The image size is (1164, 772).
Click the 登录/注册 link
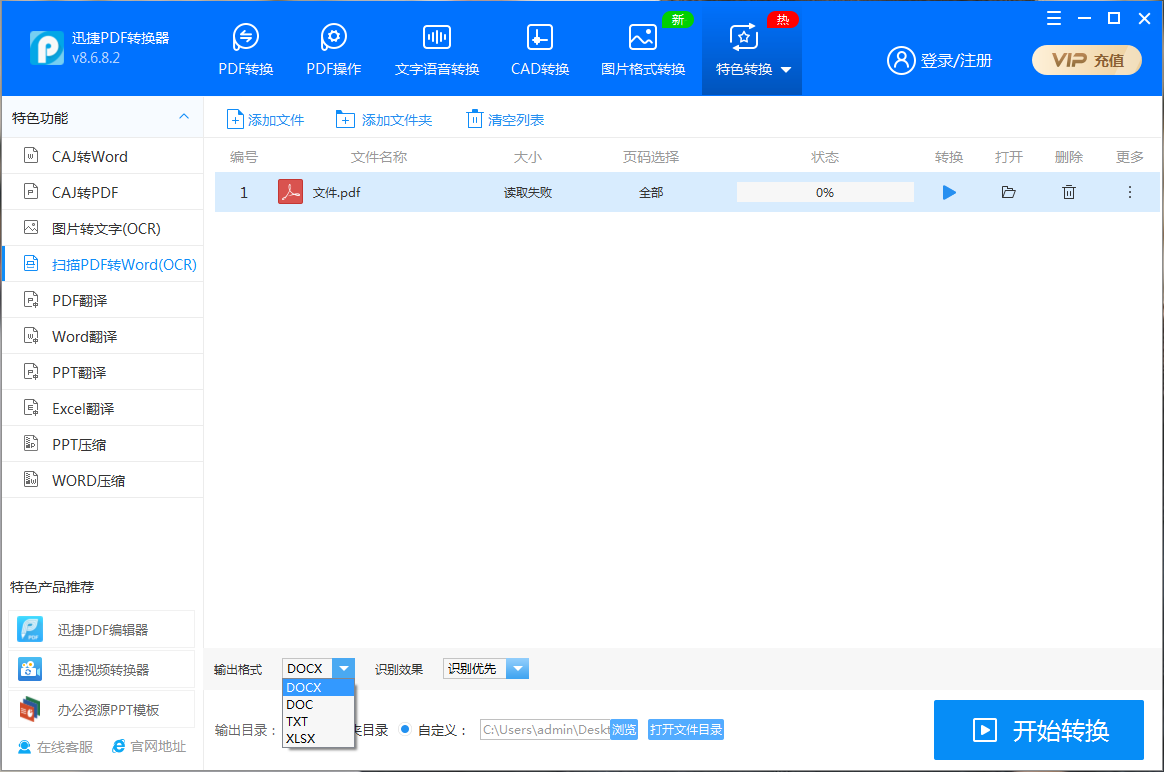coord(956,61)
